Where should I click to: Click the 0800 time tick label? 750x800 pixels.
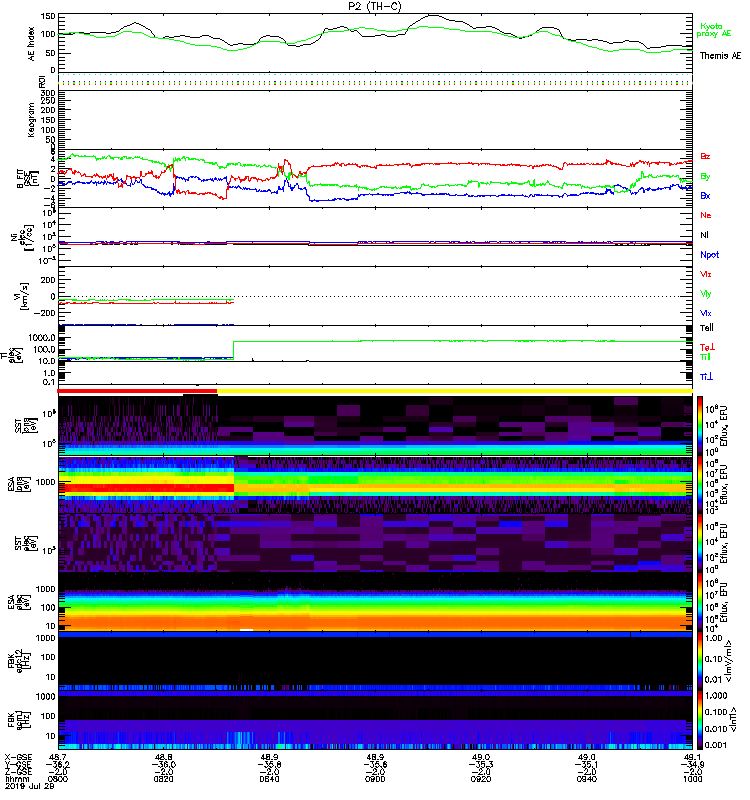(58, 779)
